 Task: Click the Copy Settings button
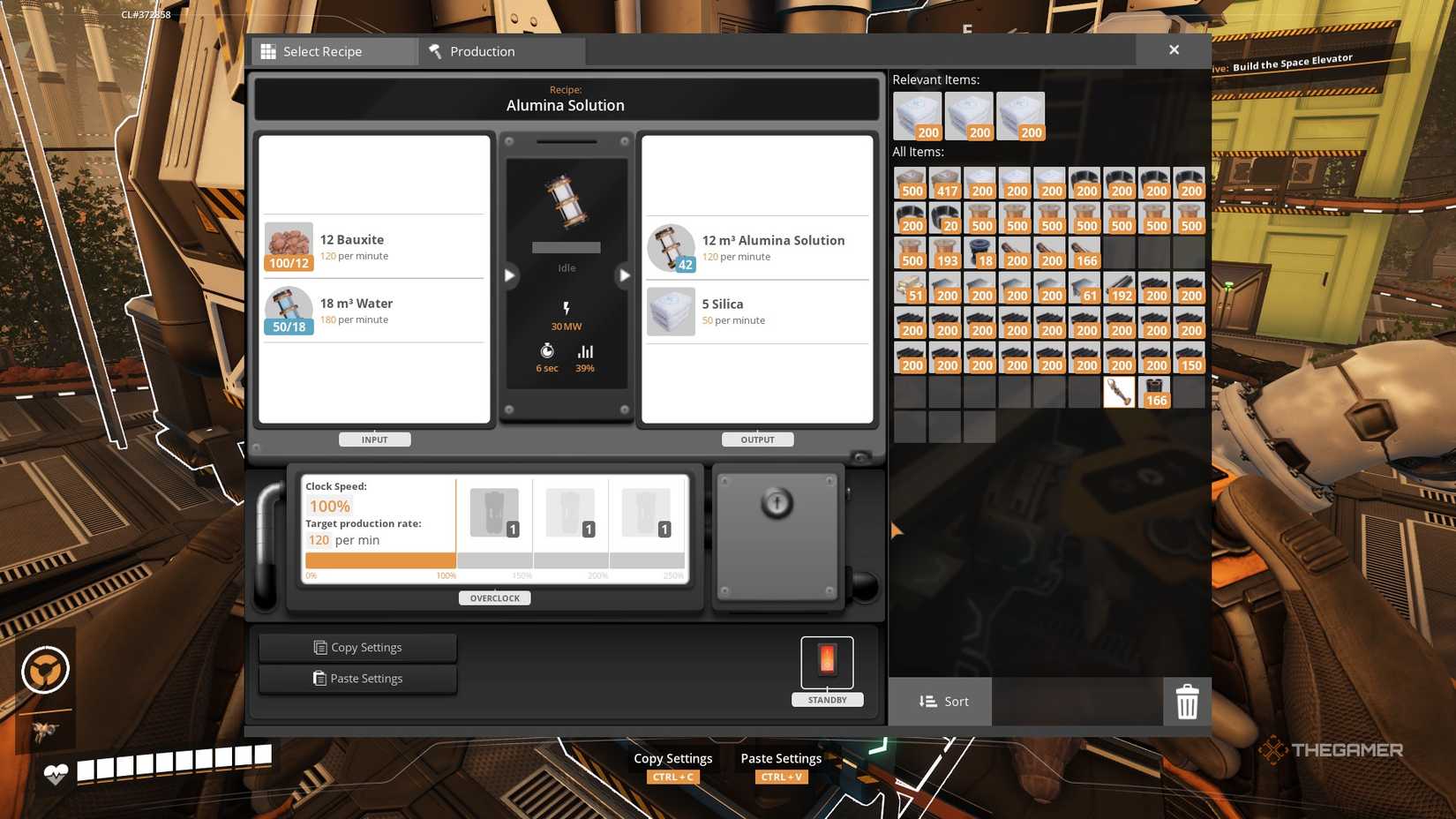coord(357,648)
